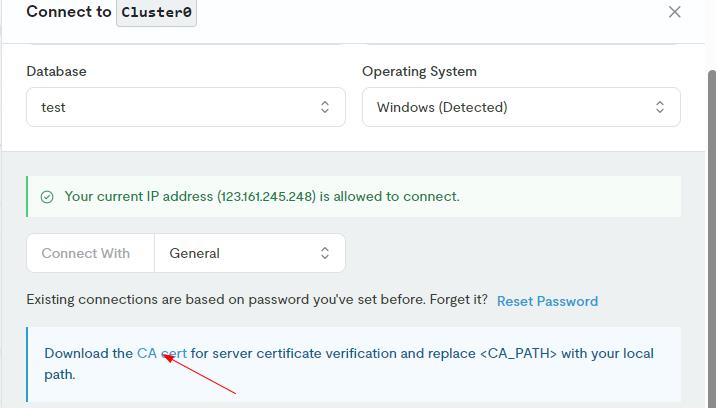Viewport: 716px width, 408px height.
Task: Click the chevron arrows beside Windows (Detected)
Action: point(660,107)
